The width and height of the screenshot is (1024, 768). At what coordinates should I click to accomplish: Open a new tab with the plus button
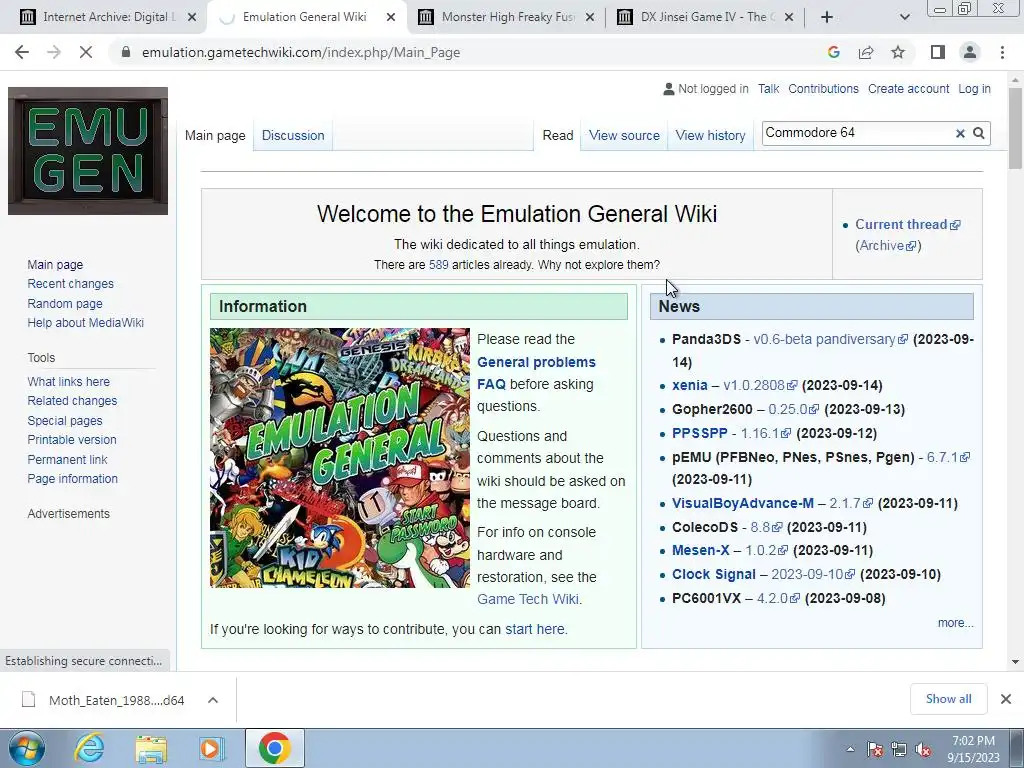pos(827,17)
